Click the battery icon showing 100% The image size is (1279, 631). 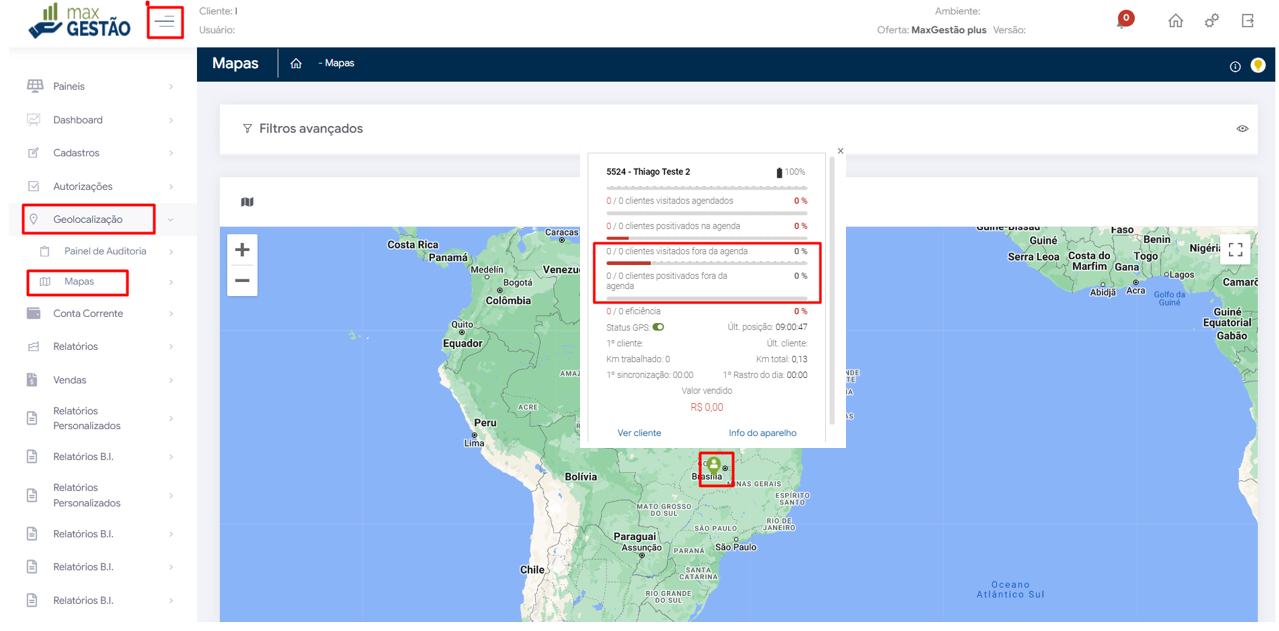[x=780, y=173]
